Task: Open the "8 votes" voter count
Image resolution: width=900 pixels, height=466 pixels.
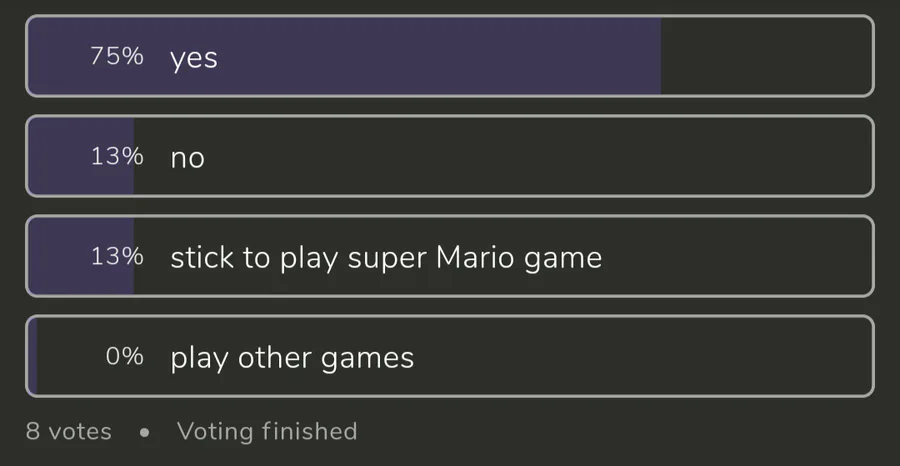Action: coord(69,432)
